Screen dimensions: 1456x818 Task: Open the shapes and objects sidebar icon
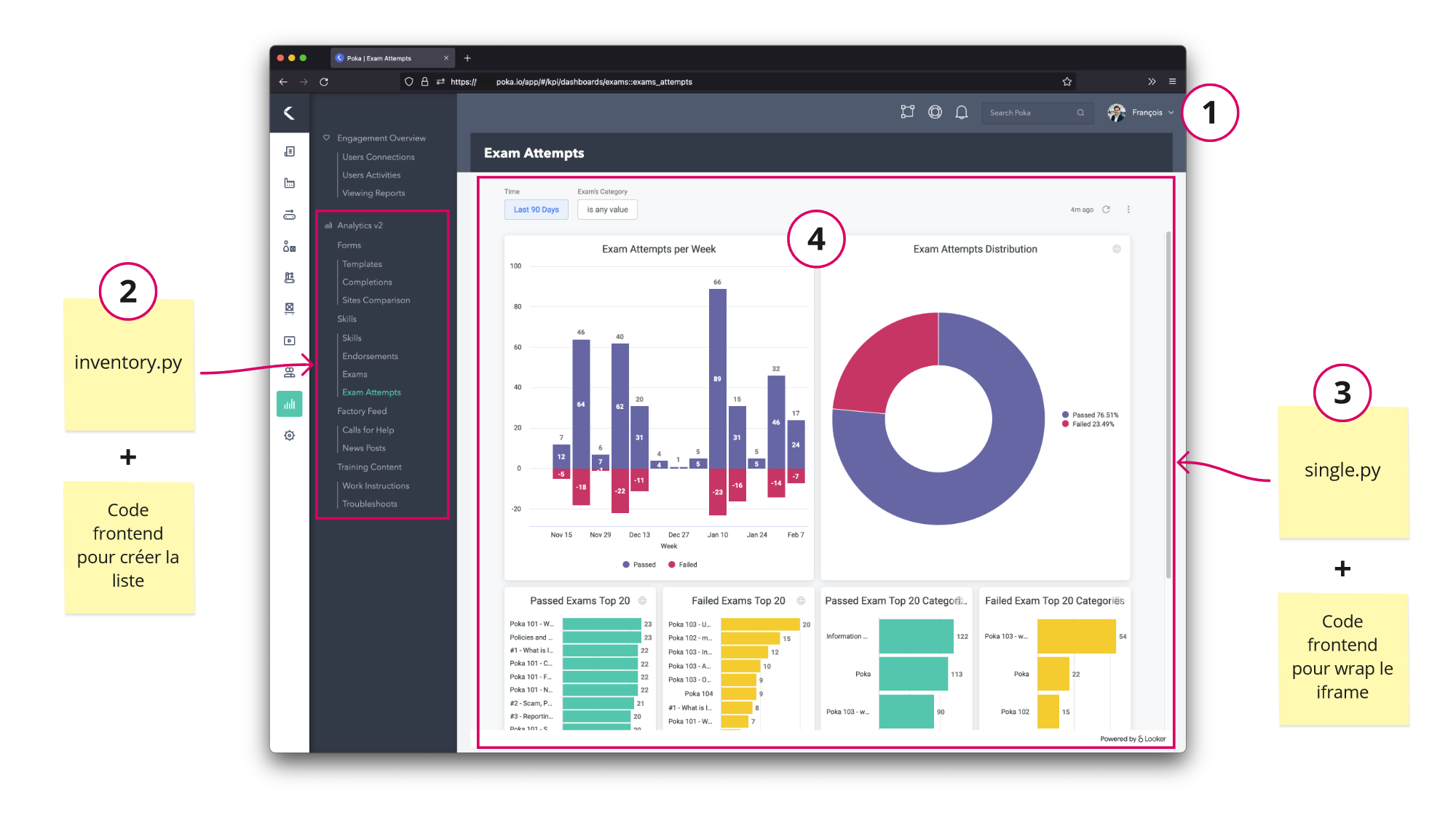click(289, 247)
